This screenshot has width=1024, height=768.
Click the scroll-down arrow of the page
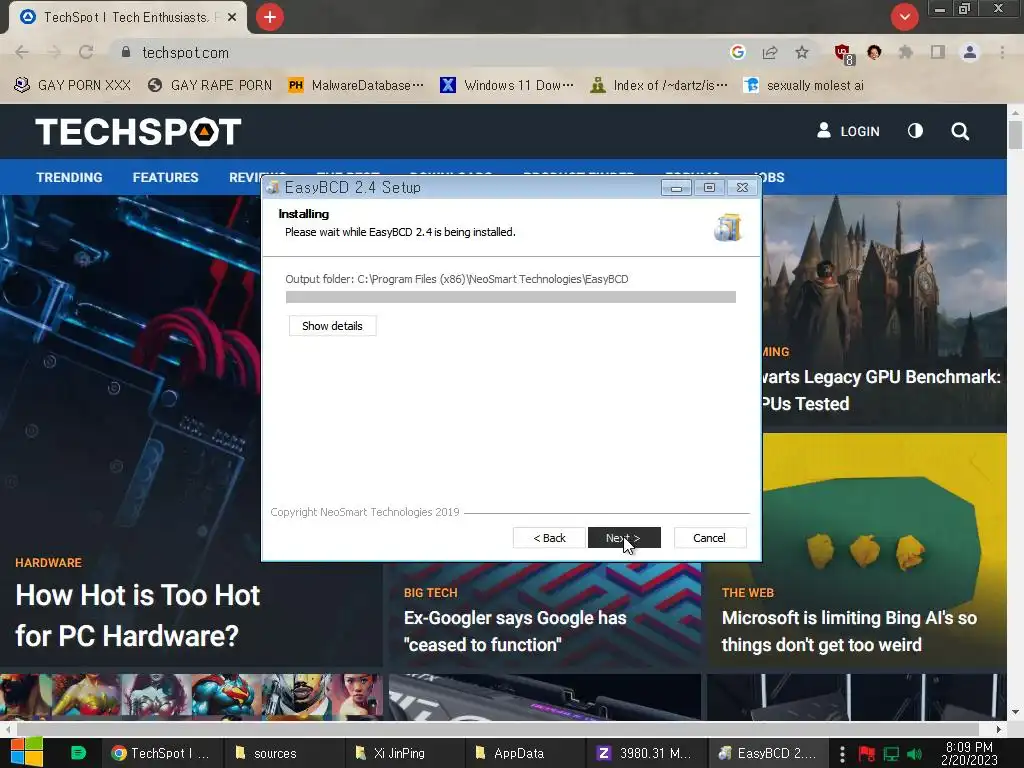pyautogui.click(x=1015, y=712)
